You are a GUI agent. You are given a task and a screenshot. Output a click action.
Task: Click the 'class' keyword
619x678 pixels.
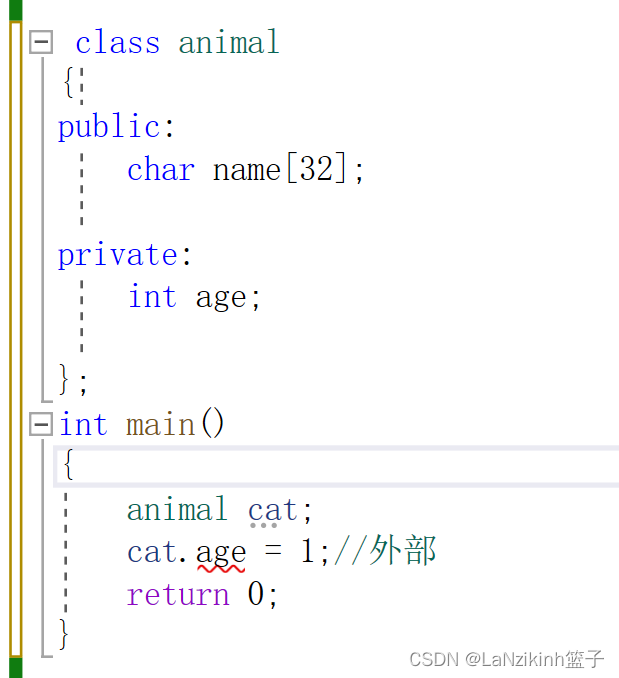[118, 42]
